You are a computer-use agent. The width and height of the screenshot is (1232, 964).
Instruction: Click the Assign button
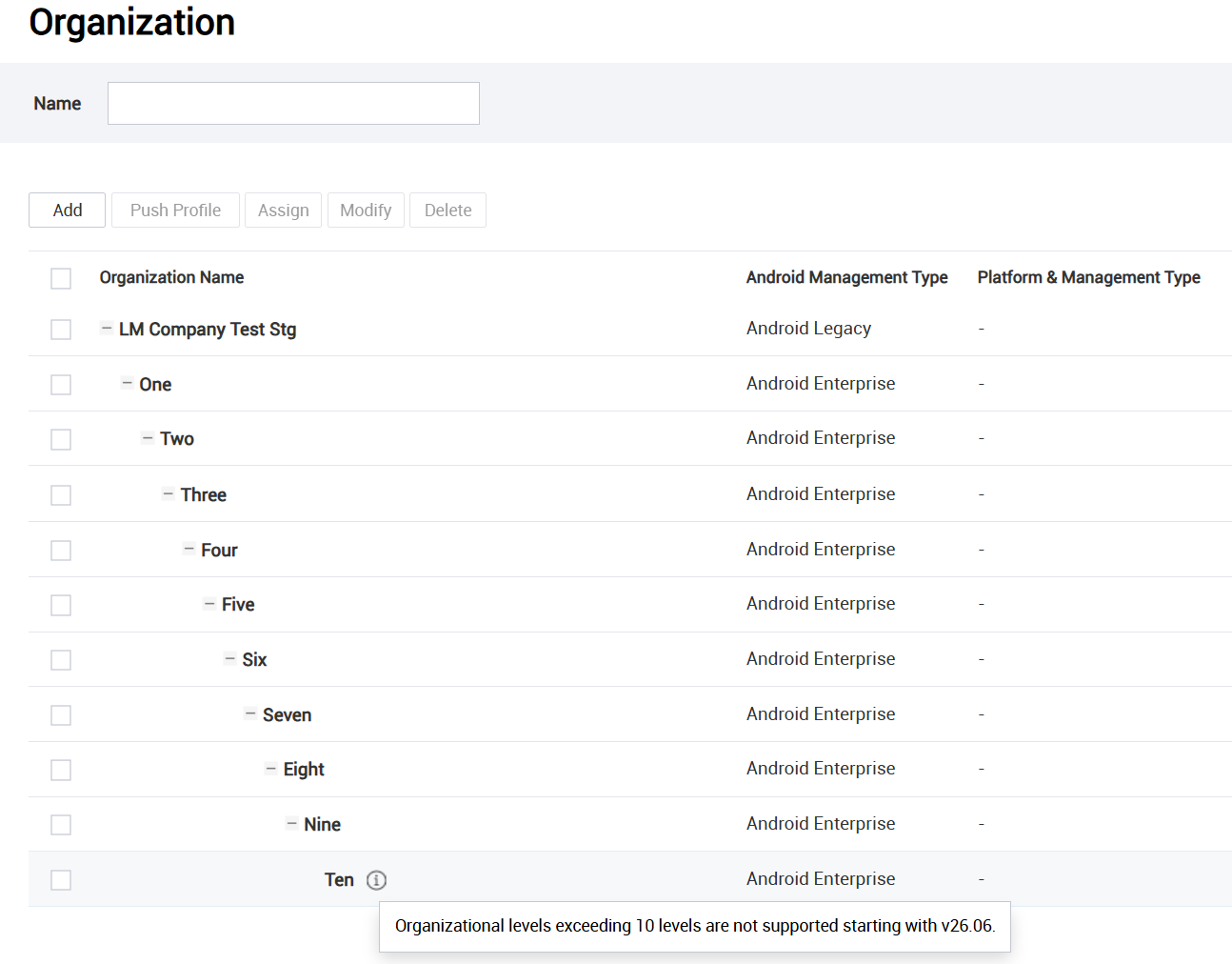(283, 210)
